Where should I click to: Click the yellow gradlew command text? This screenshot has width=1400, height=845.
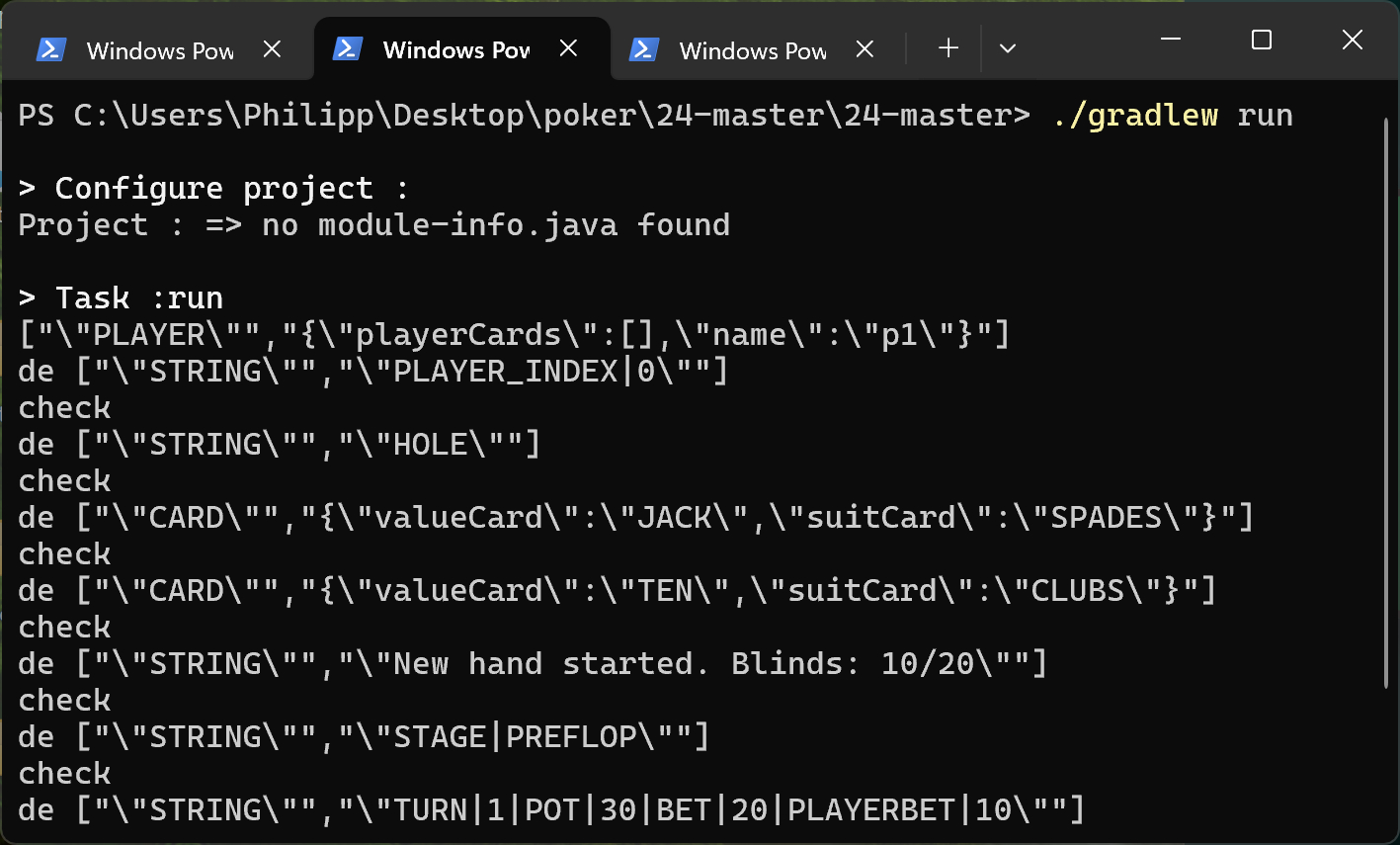[x=1136, y=114]
